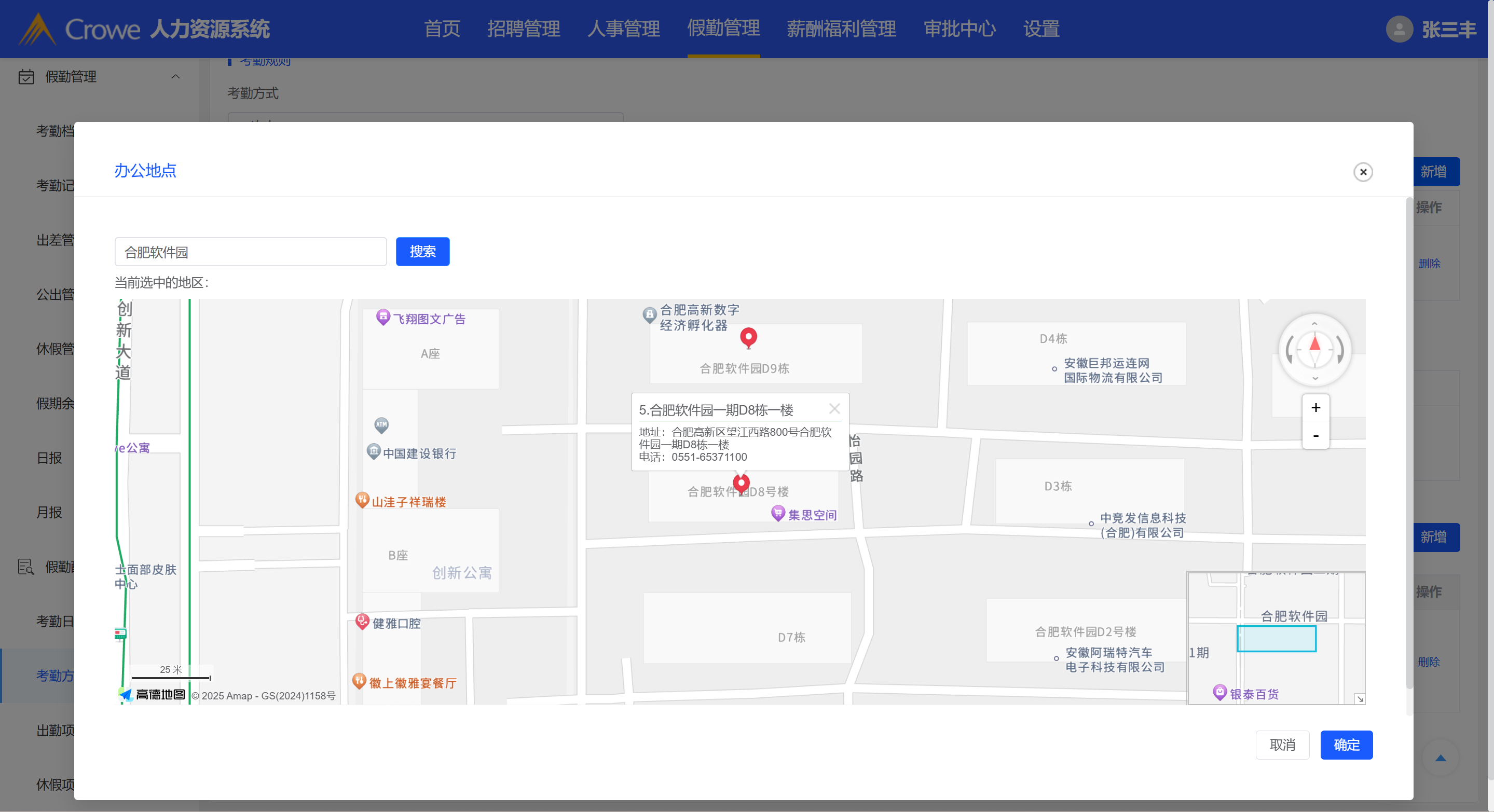Viewport: 1494px width, 812px height.
Task: Click red marker at 合肥软件园D9栋
Action: [748, 337]
